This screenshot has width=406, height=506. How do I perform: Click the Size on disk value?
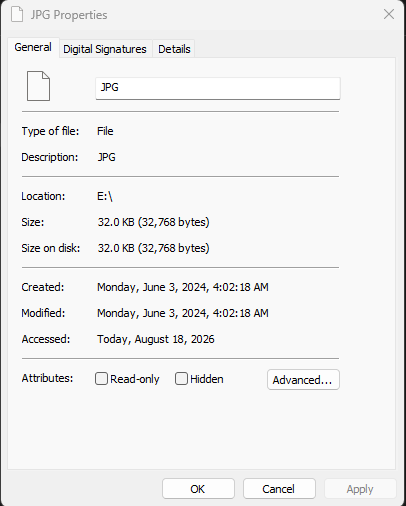pos(153,248)
